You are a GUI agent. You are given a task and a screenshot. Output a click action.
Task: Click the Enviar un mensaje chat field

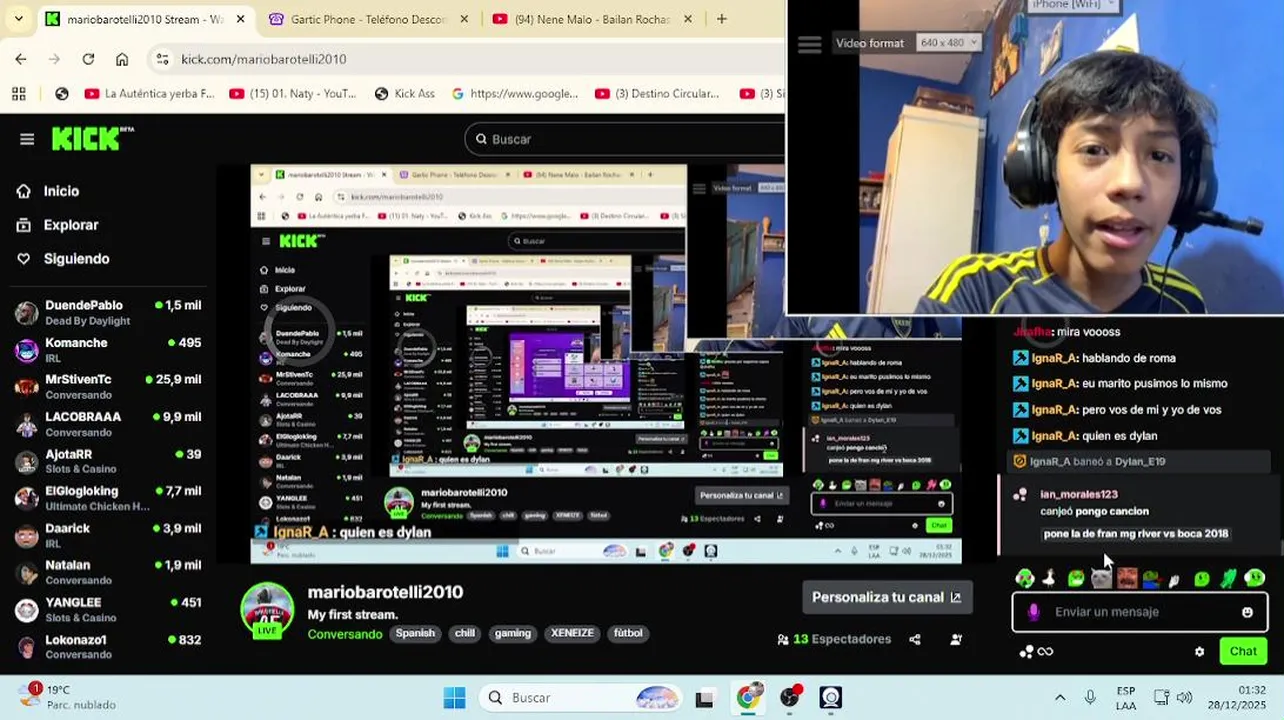[1140, 612]
